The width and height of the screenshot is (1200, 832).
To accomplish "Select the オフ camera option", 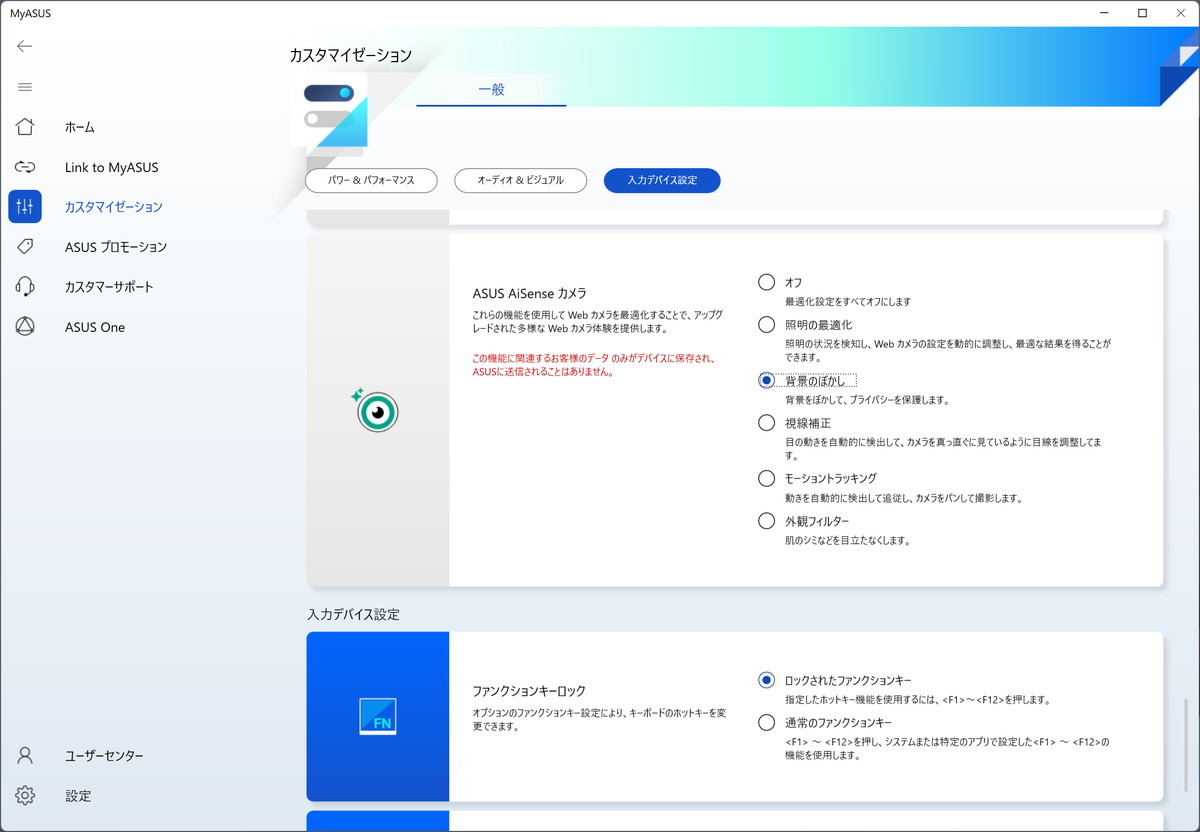I will (x=766, y=282).
